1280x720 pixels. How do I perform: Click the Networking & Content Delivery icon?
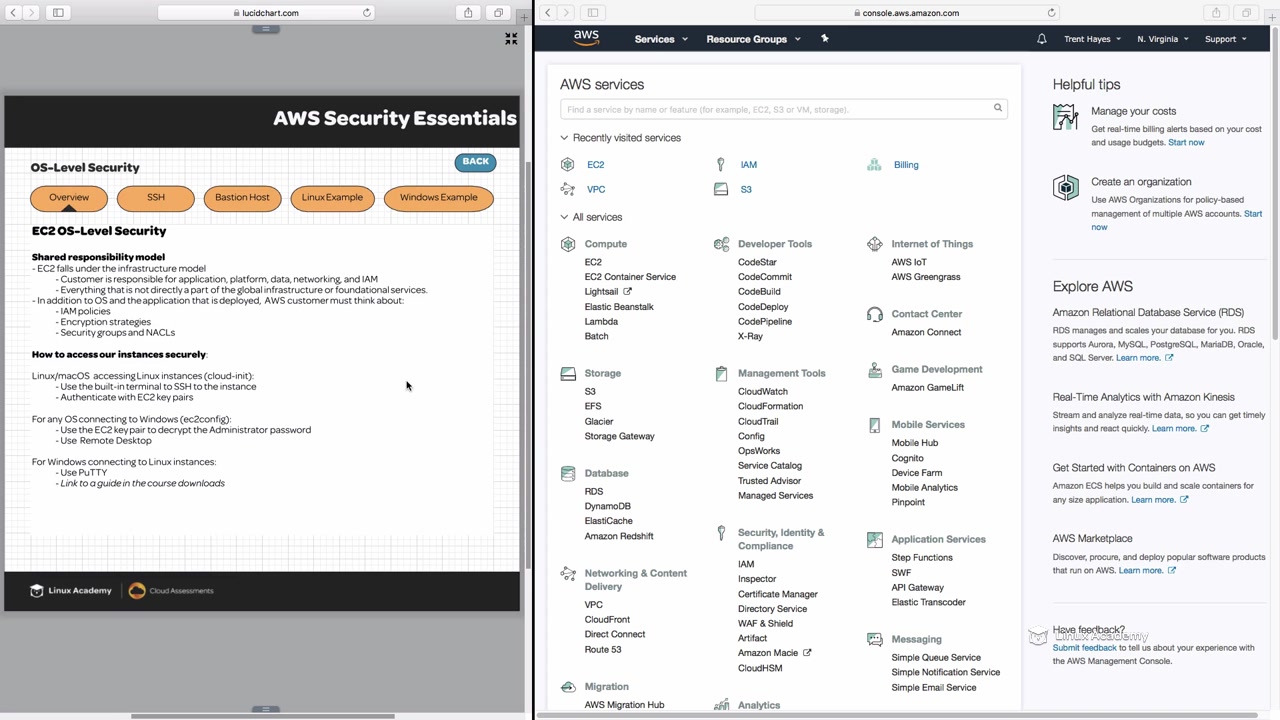[568, 574]
